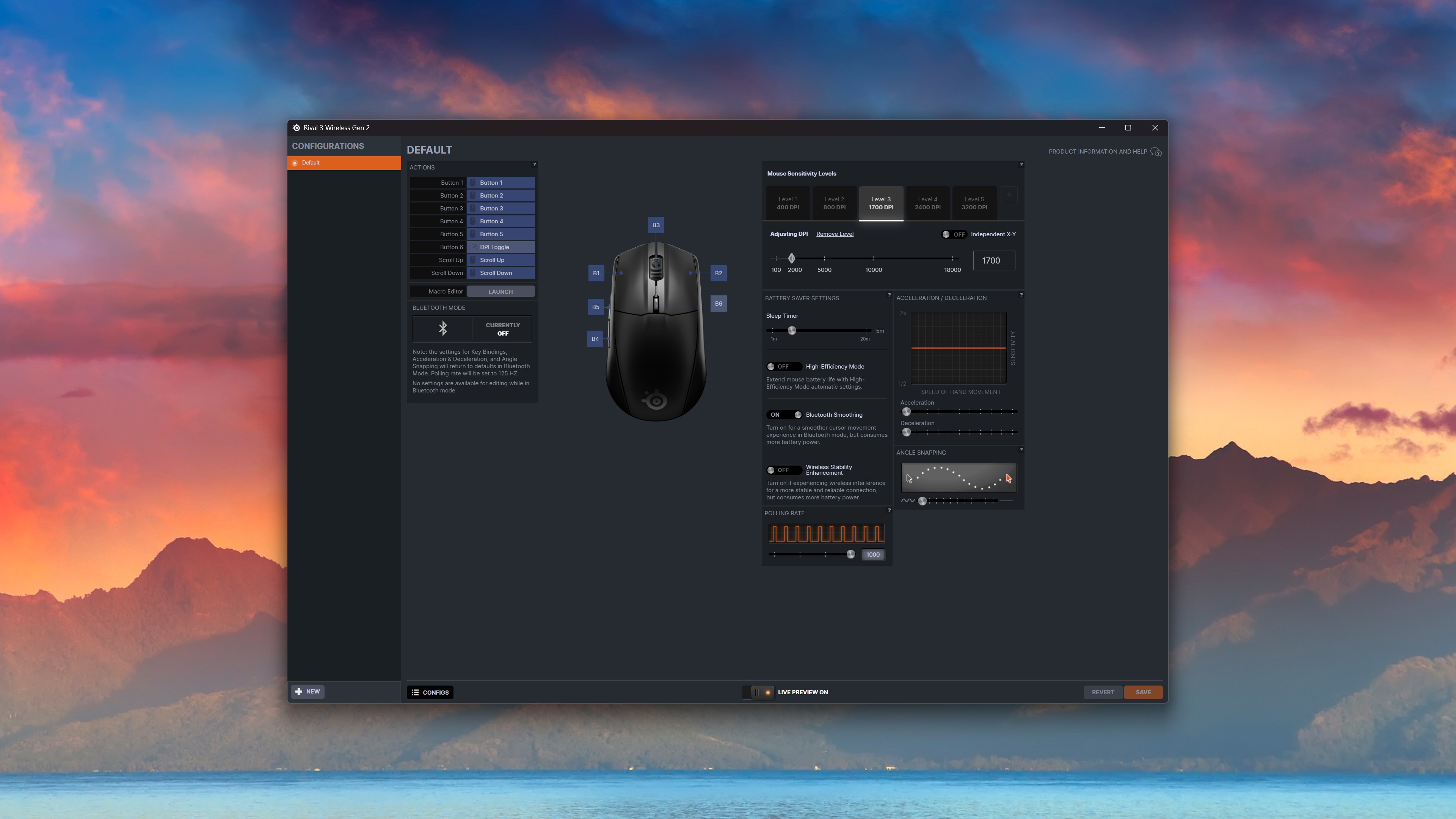This screenshot has width=1456, height=819.
Task: Select Level 3 1700 DPI tab
Action: coord(880,204)
